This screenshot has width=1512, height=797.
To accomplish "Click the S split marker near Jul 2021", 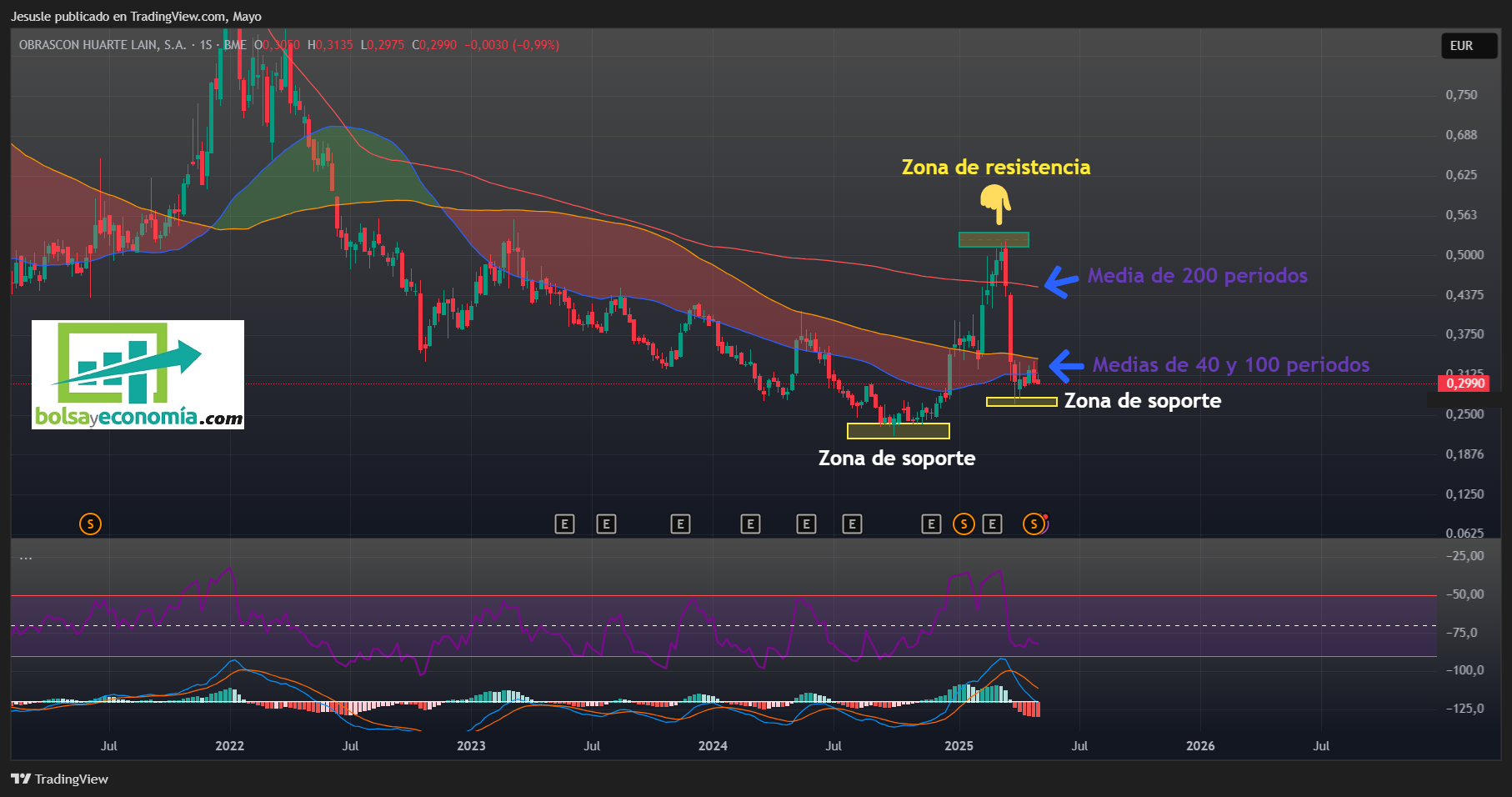I will 90,524.
